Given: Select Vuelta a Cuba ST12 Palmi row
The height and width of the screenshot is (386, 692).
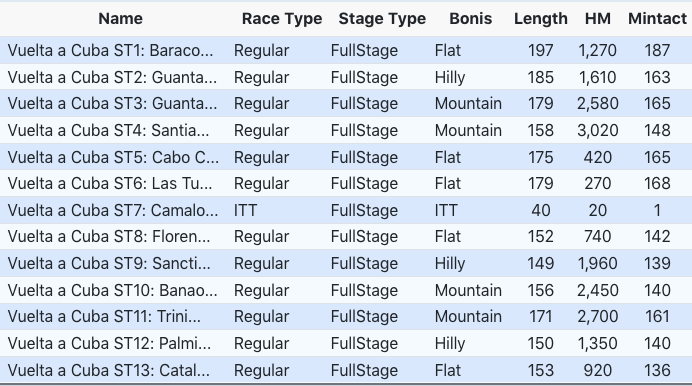Looking at the screenshot, I should coord(346,343).
